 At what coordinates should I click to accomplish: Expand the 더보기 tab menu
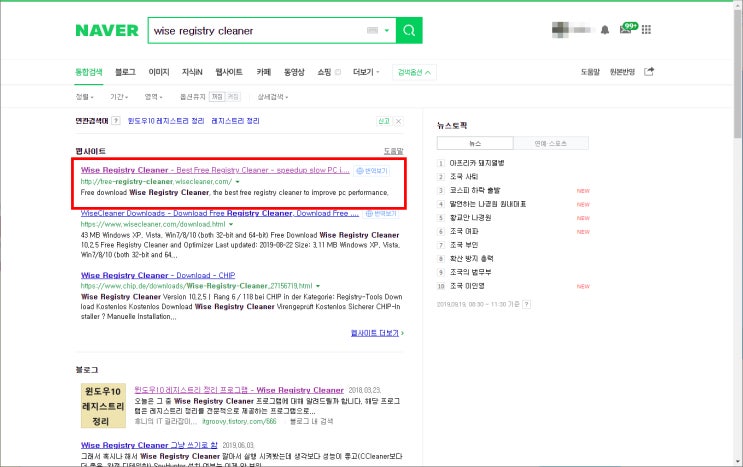(x=366, y=72)
